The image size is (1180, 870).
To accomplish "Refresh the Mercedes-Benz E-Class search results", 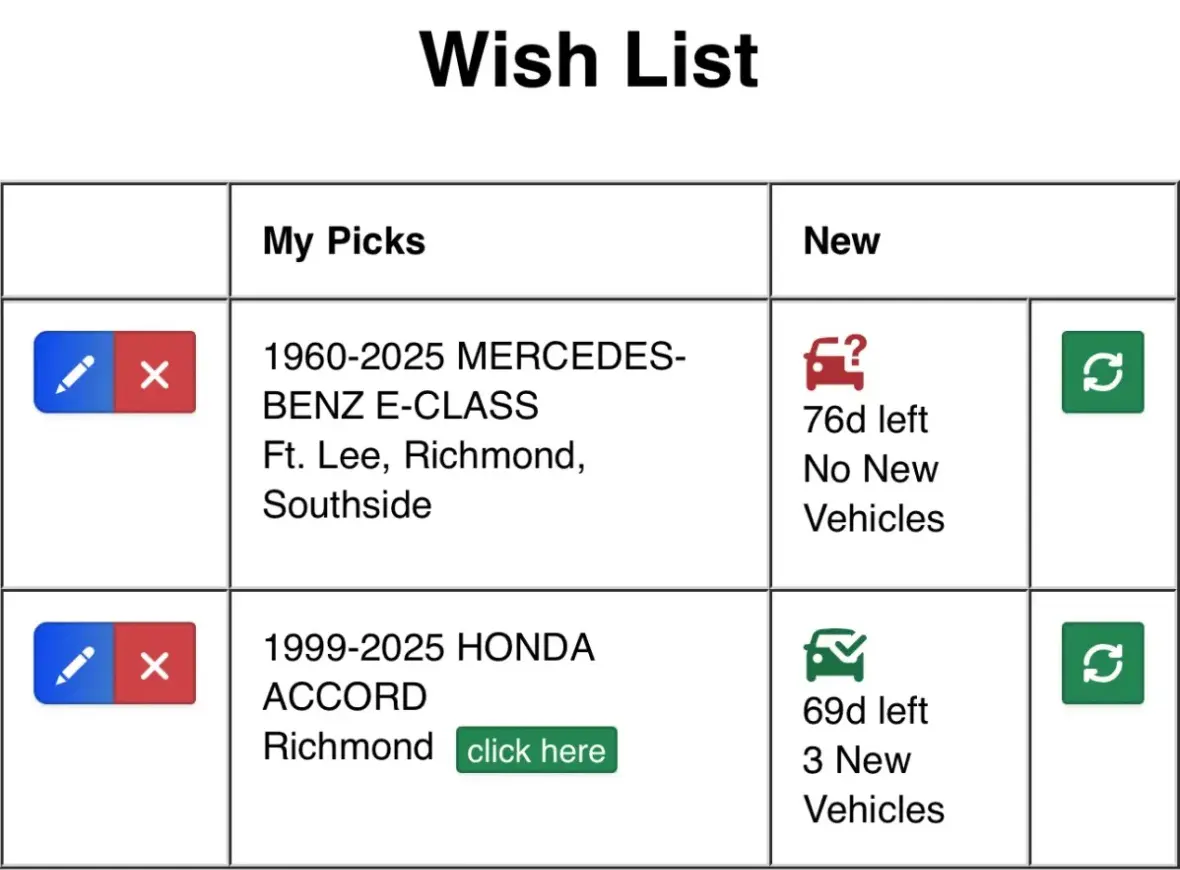I will pyautogui.click(x=1102, y=372).
